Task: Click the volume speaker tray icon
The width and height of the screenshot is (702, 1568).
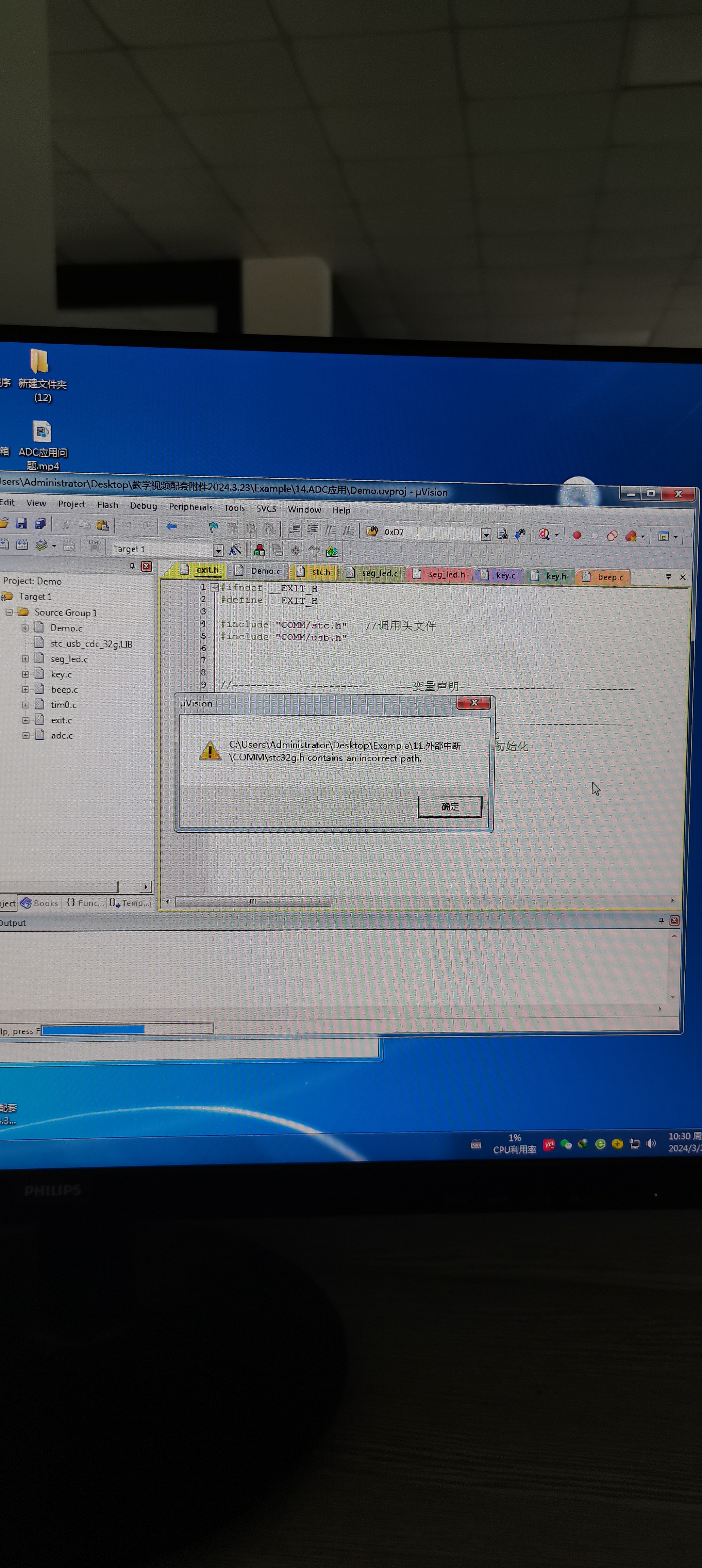Action: [652, 1143]
